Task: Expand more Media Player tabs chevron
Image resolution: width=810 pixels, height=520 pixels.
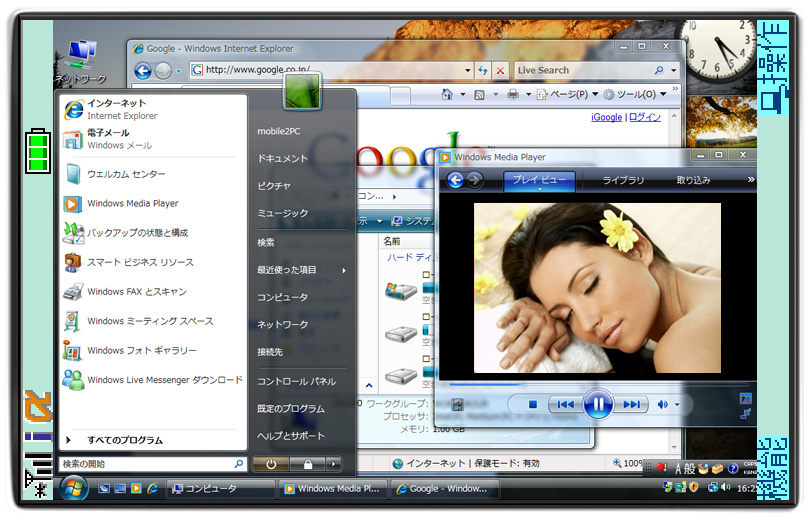Action: pyautogui.click(x=751, y=180)
